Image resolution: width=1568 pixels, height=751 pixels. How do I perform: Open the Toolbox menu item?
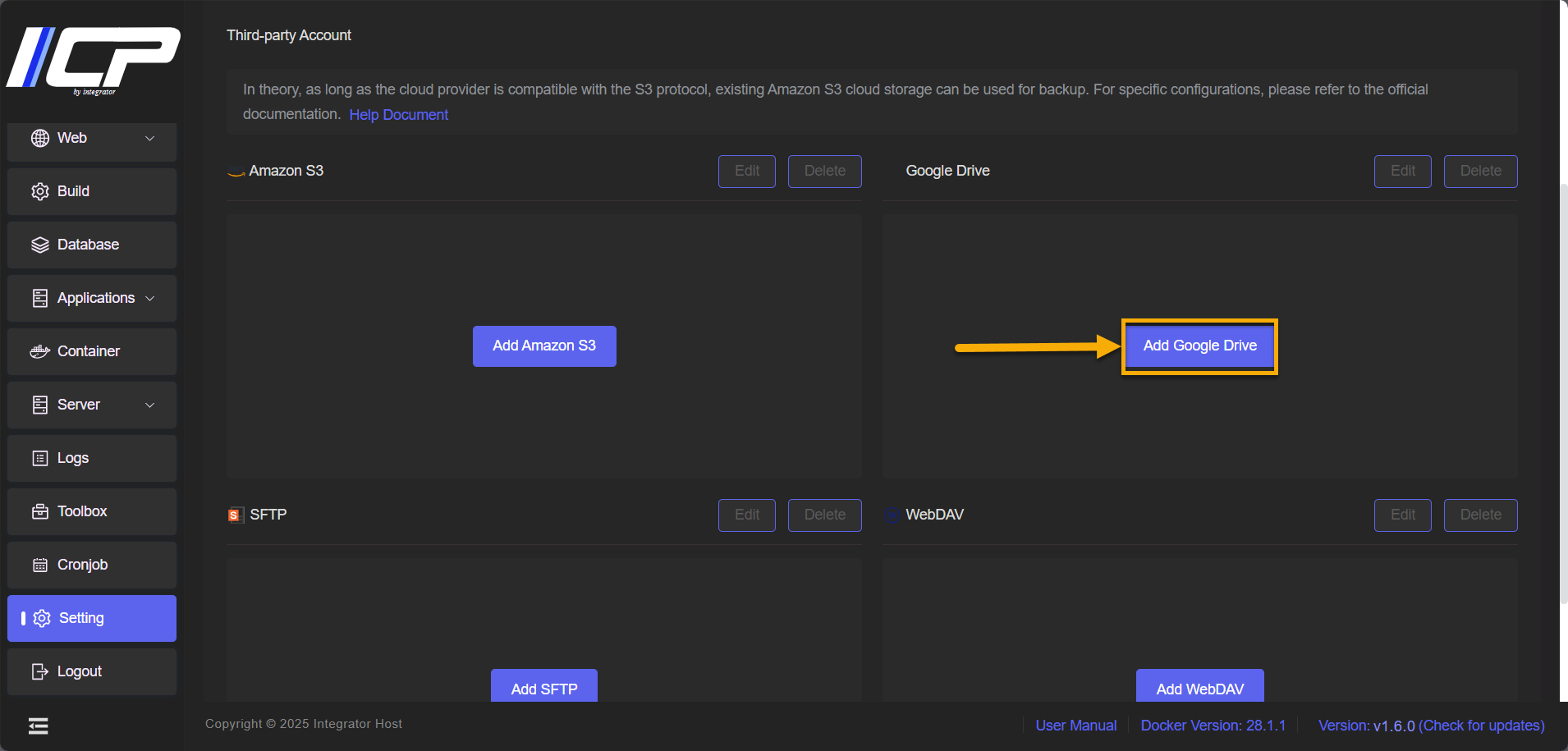pyautogui.click(x=92, y=511)
